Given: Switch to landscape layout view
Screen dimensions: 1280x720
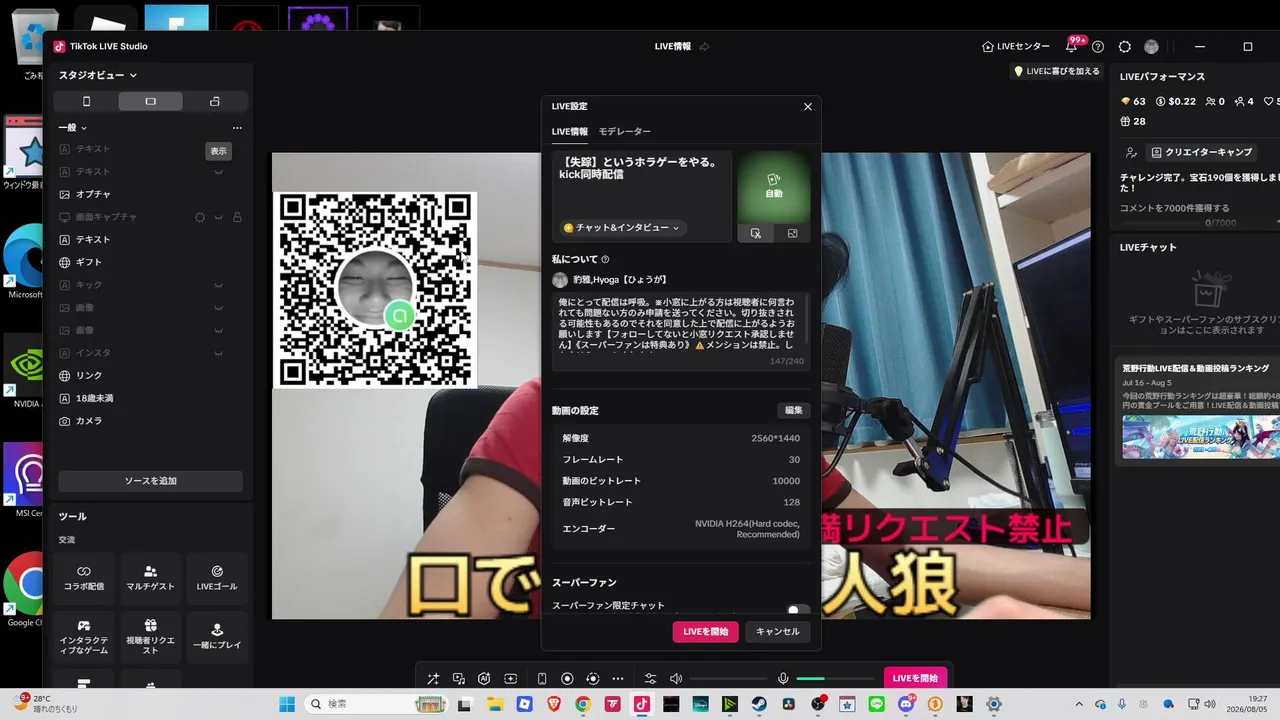Looking at the screenshot, I should pyautogui.click(x=151, y=101).
